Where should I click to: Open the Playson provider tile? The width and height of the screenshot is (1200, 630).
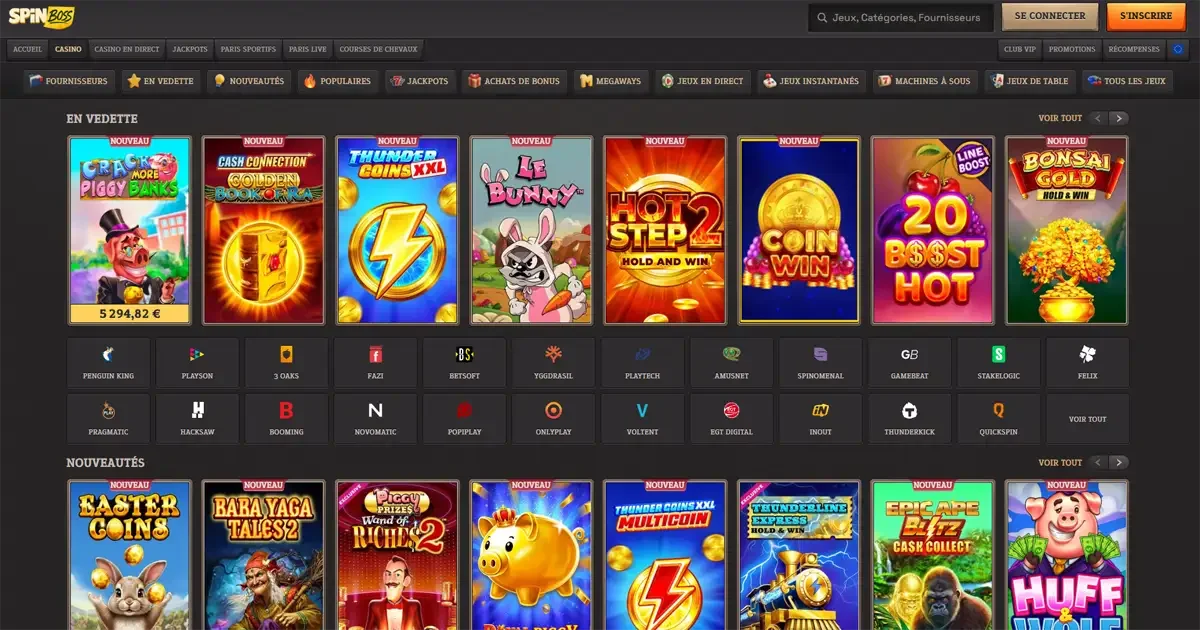[197, 363]
